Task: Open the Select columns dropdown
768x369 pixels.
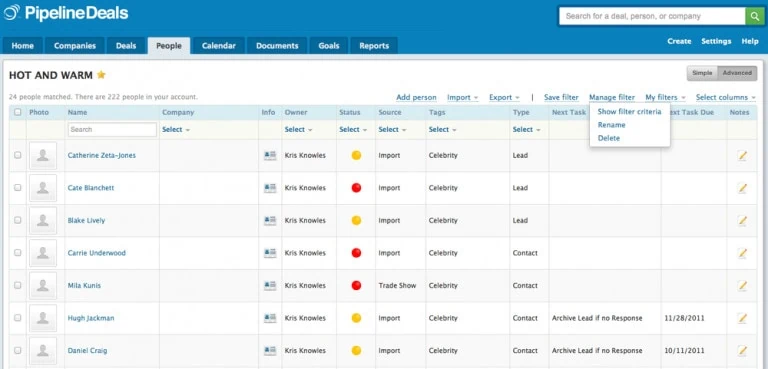Action: [726, 98]
